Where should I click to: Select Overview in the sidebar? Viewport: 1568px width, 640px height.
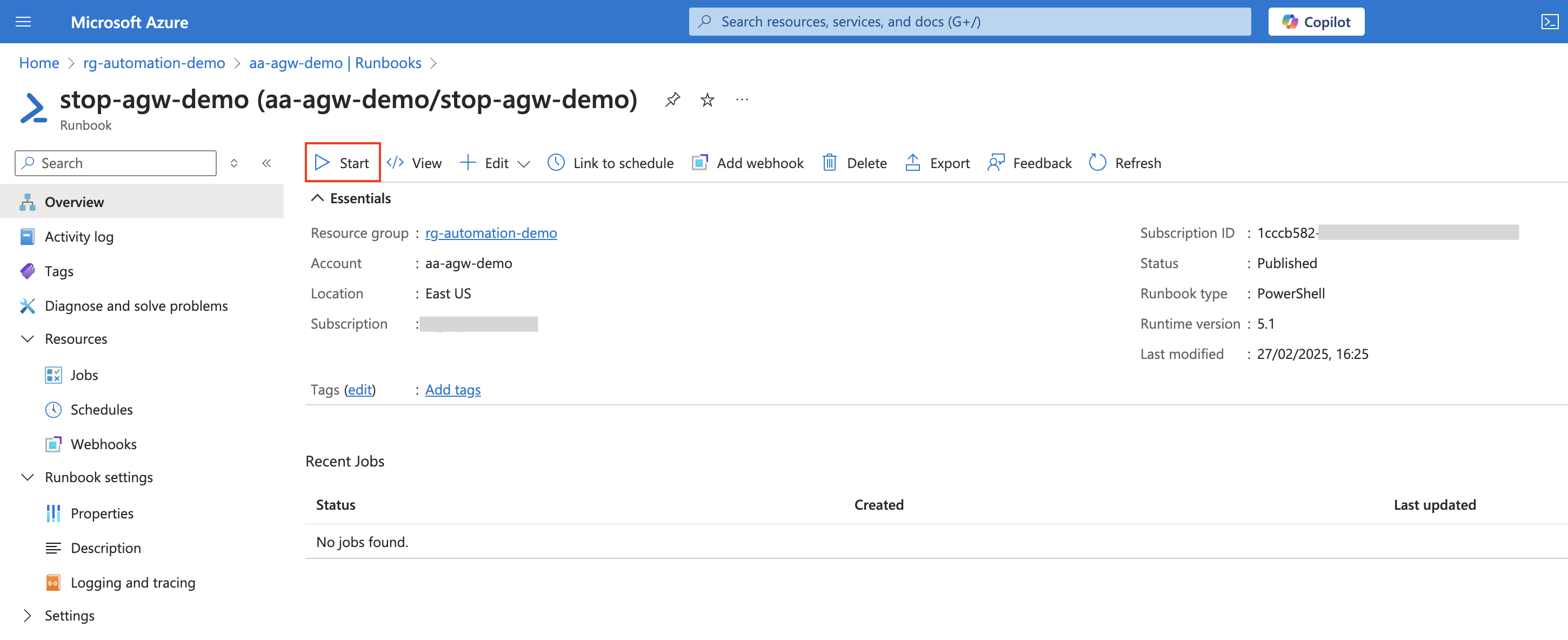tap(142, 202)
